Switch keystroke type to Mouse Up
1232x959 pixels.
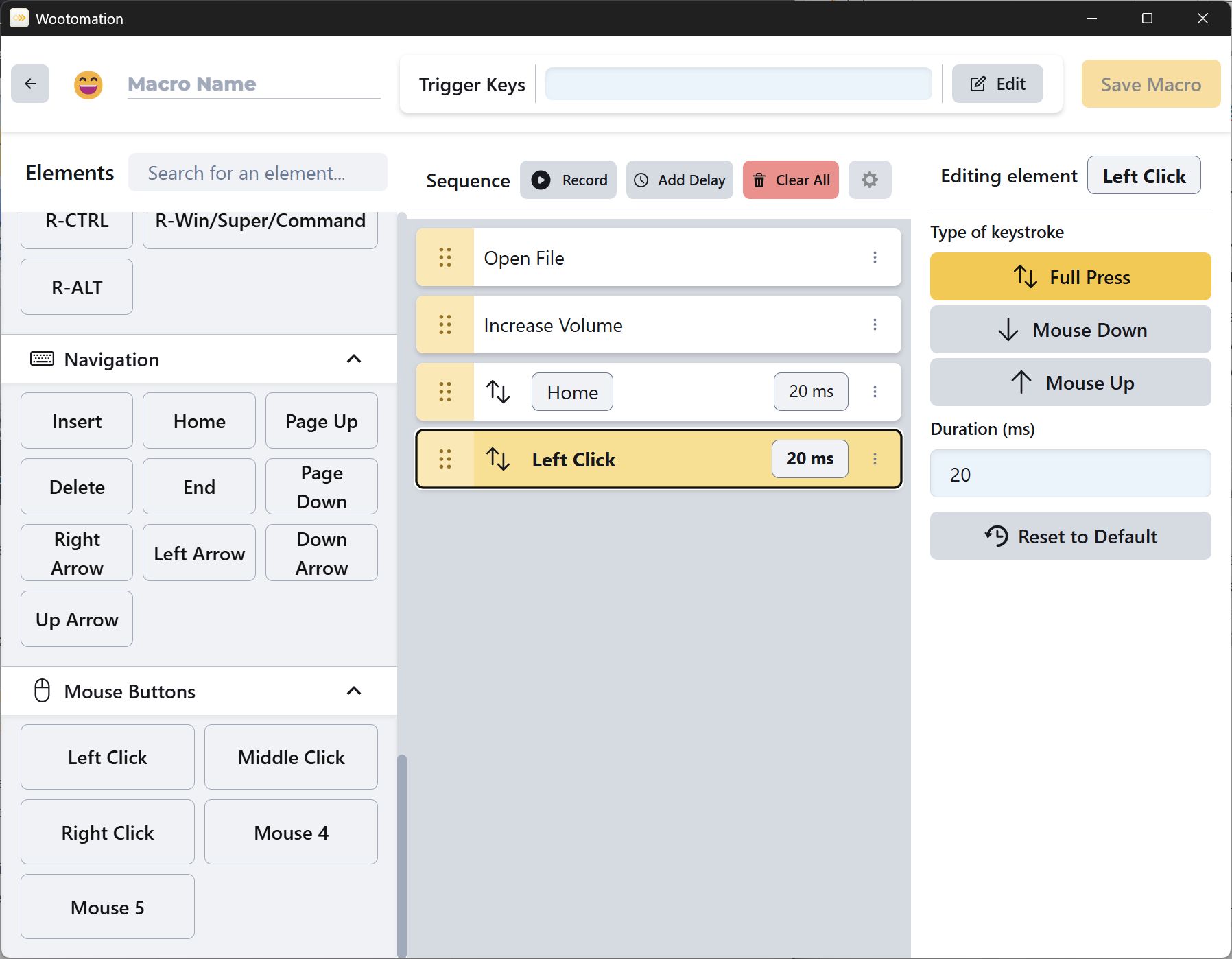[x=1070, y=383]
